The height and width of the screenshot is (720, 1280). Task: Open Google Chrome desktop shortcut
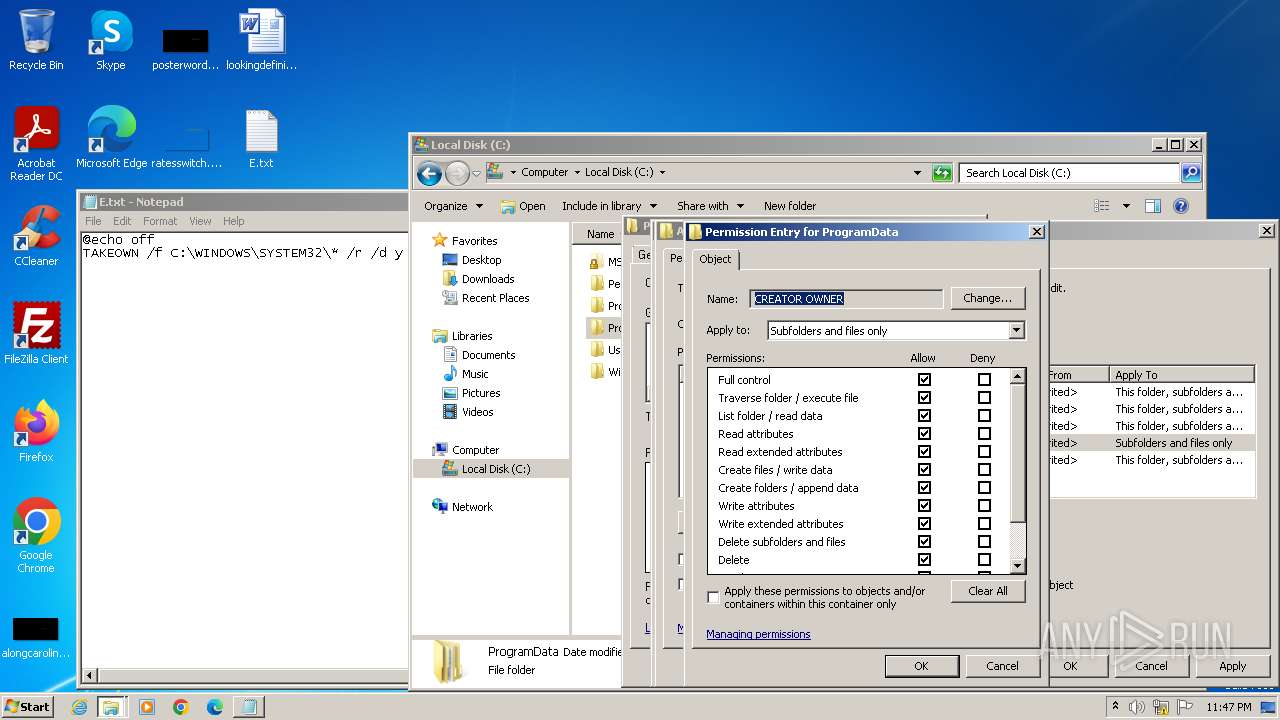36,535
